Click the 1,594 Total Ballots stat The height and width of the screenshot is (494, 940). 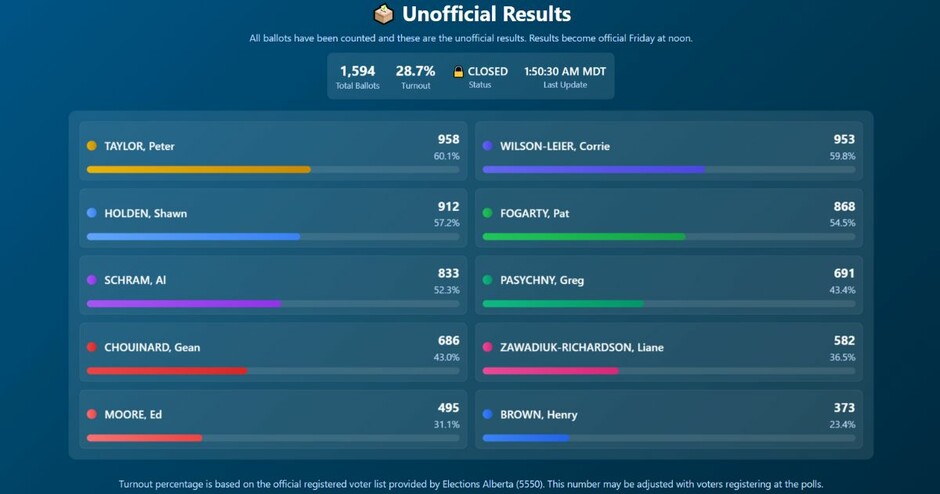click(357, 76)
